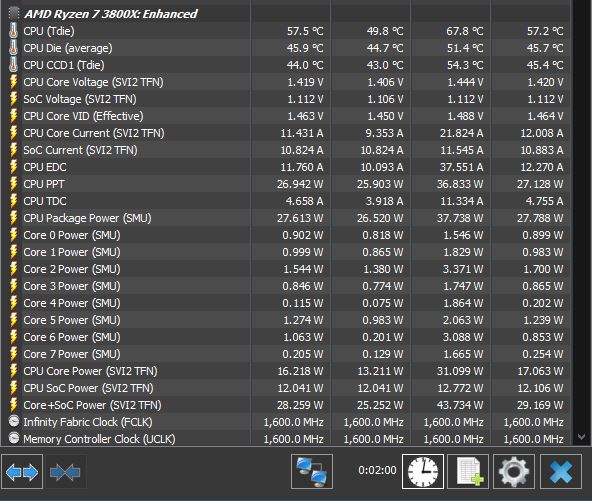592x501 pixels.
Task: Click the 37.551 A CPU EDC maximum value
Action: pos(461,167)
